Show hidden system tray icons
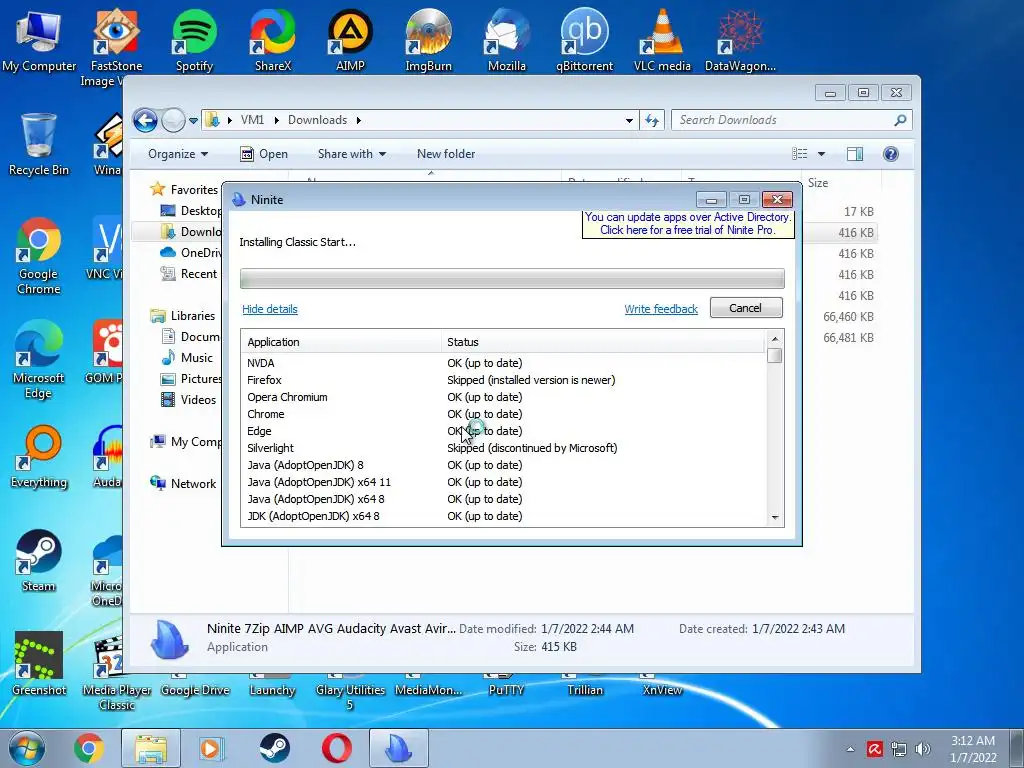This screenshot has width=1024, height=768. [850, 749]
